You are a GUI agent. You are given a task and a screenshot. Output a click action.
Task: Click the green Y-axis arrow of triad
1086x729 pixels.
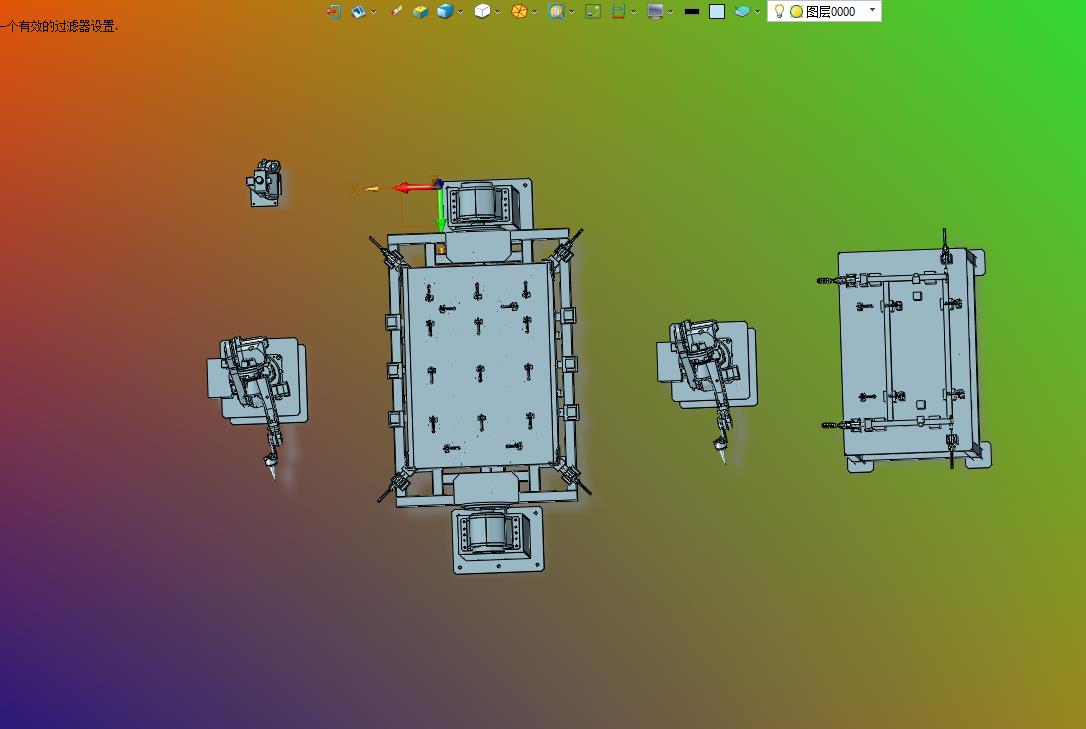click(x=440, y=209)
